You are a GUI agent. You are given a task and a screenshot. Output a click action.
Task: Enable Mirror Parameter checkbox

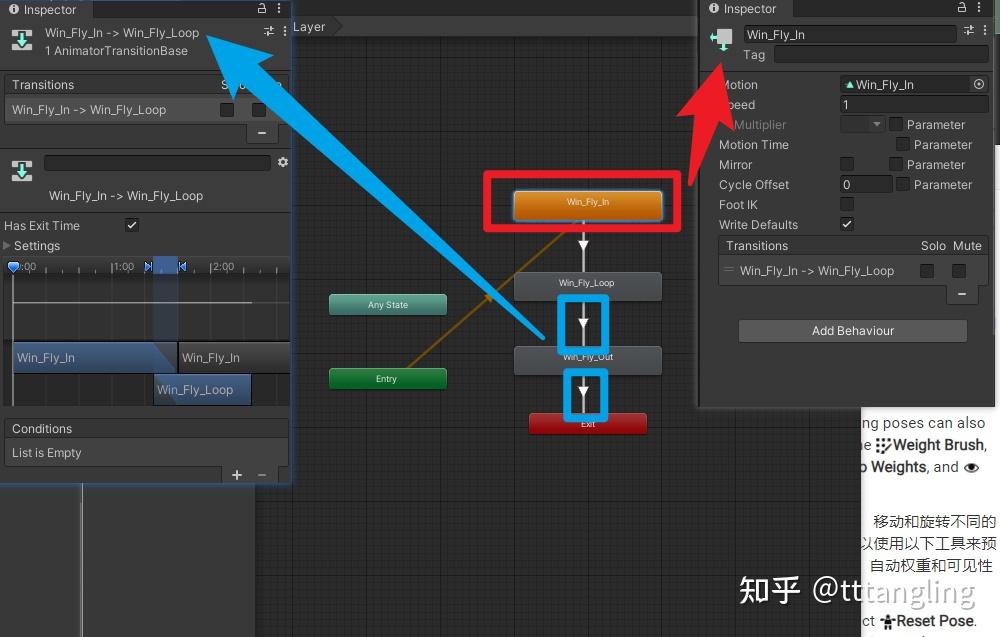click(x=895, y=164)
